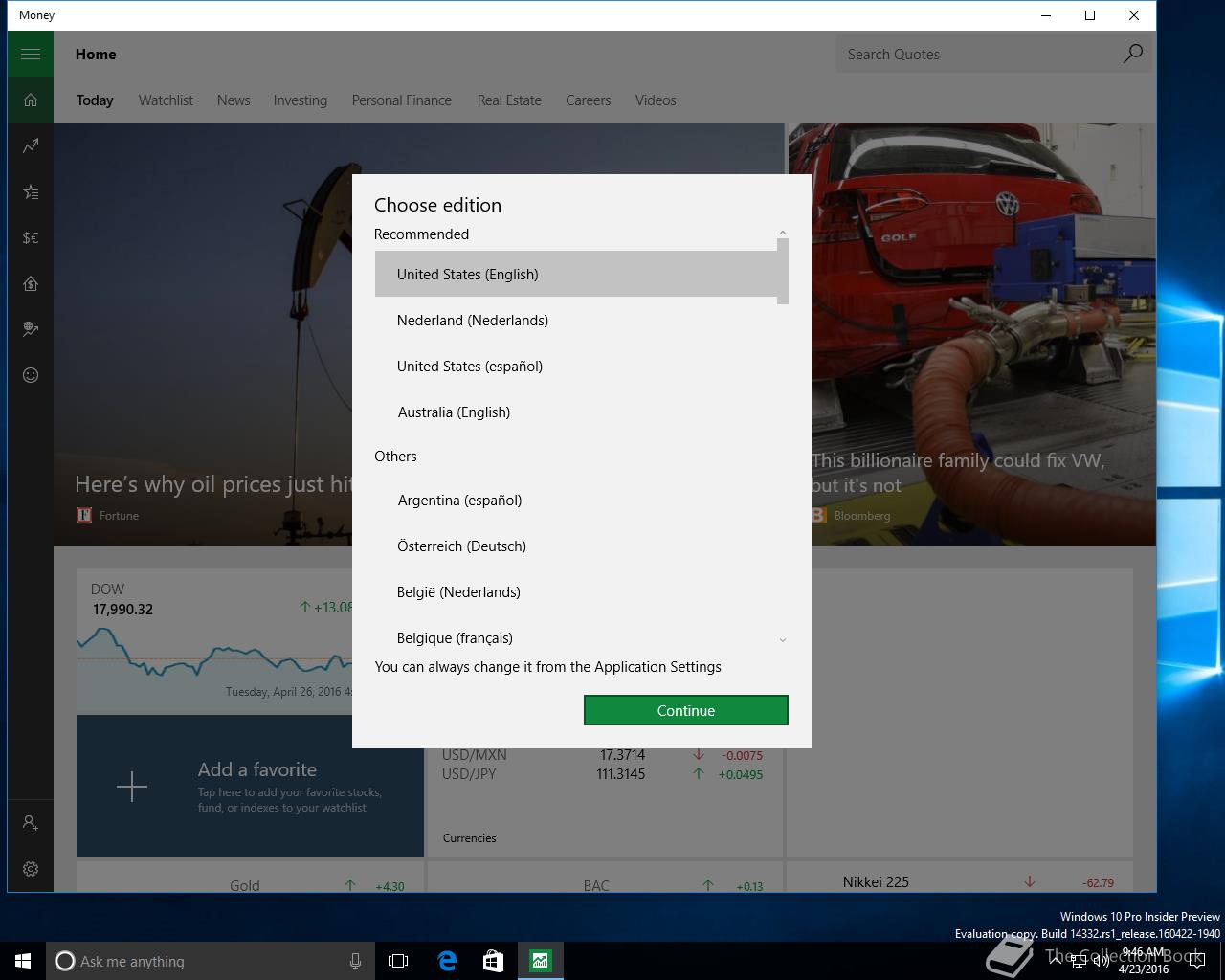Click the edition list scrollbar thumb
1225x980 pixels.
point(783,272)
